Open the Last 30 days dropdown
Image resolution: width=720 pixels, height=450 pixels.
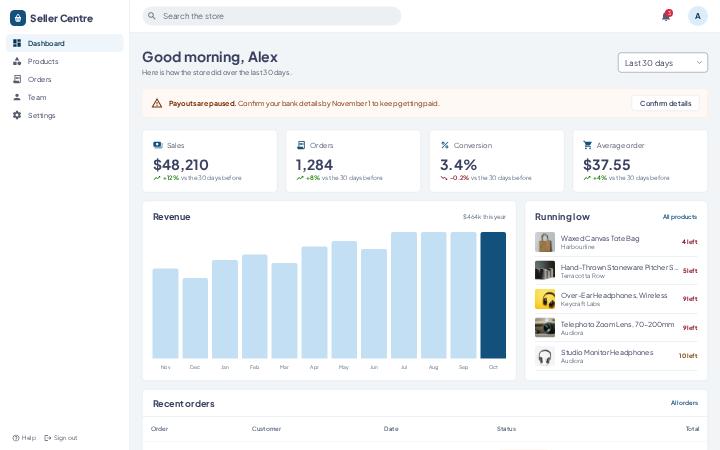663,62
